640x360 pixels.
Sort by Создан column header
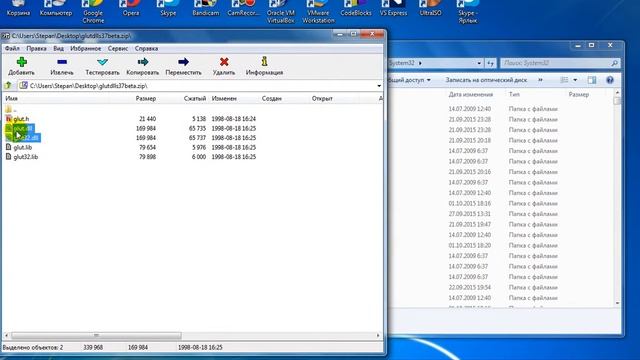272,98
